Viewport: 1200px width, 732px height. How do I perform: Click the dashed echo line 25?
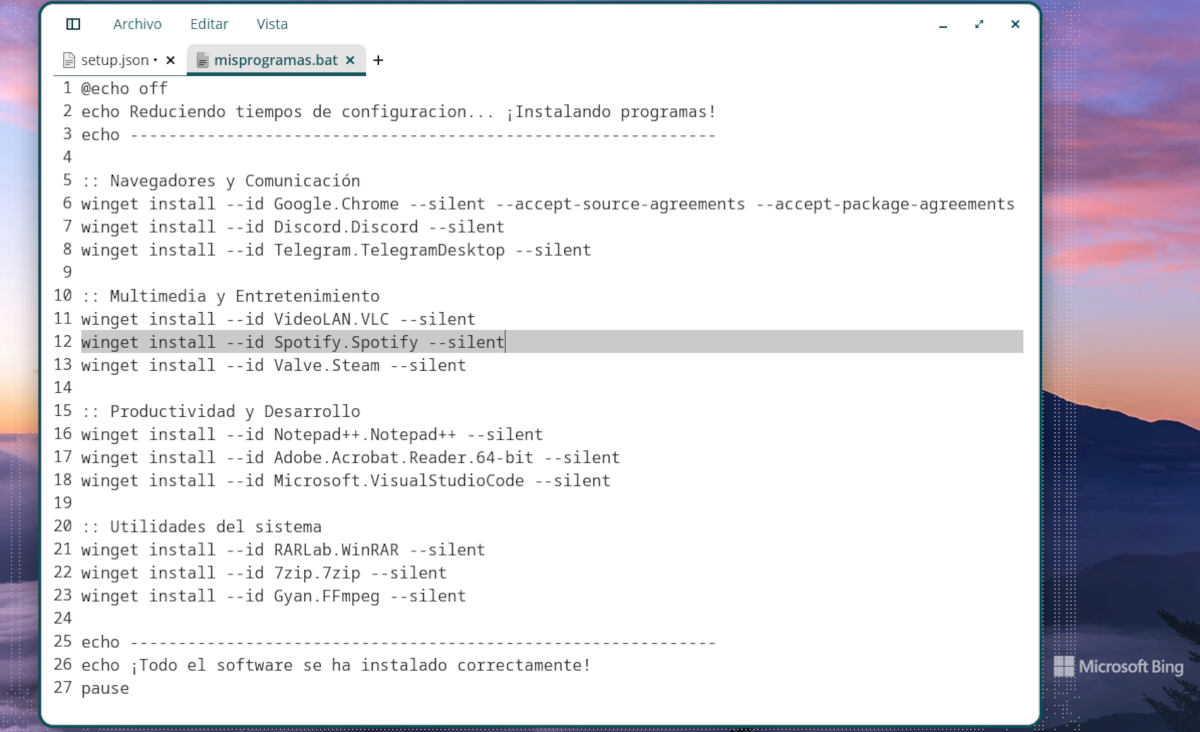pos(398,642)
